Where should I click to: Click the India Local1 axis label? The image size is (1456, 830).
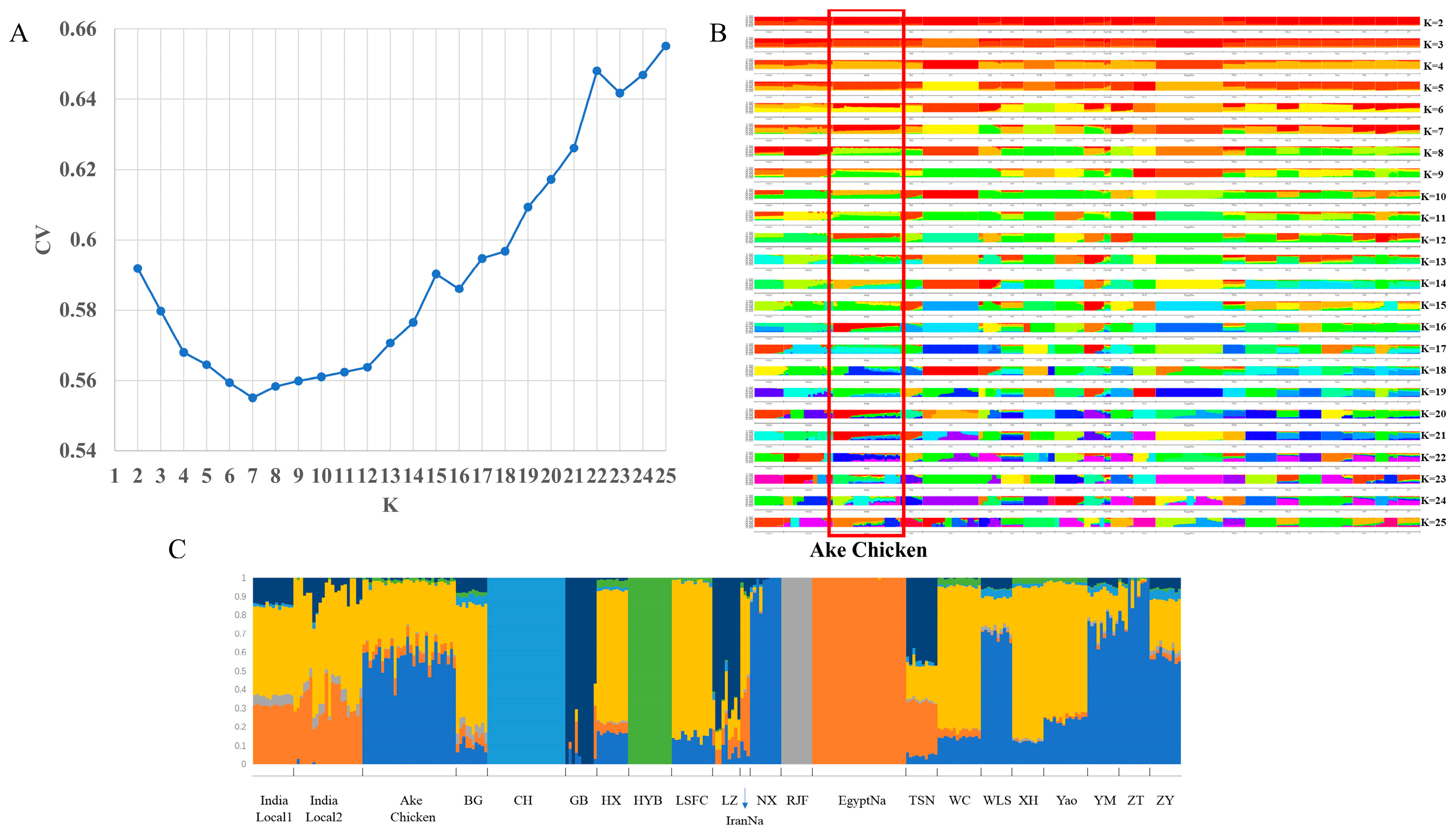[x=274, y=808]
